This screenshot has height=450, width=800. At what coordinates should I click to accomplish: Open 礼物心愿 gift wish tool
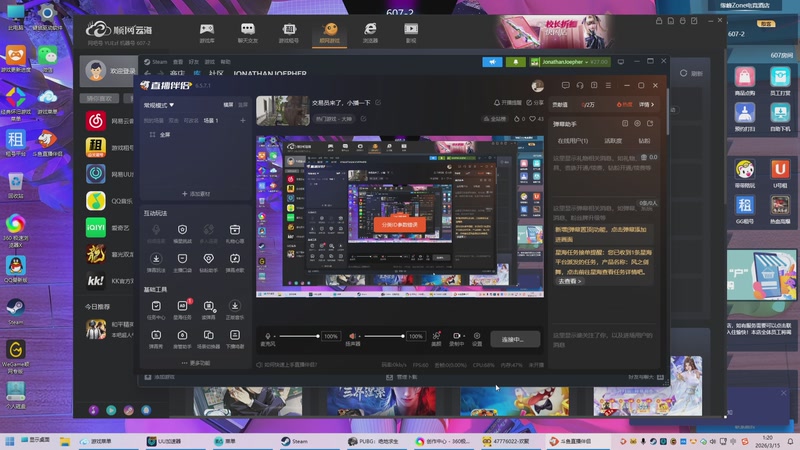(235, 234)
